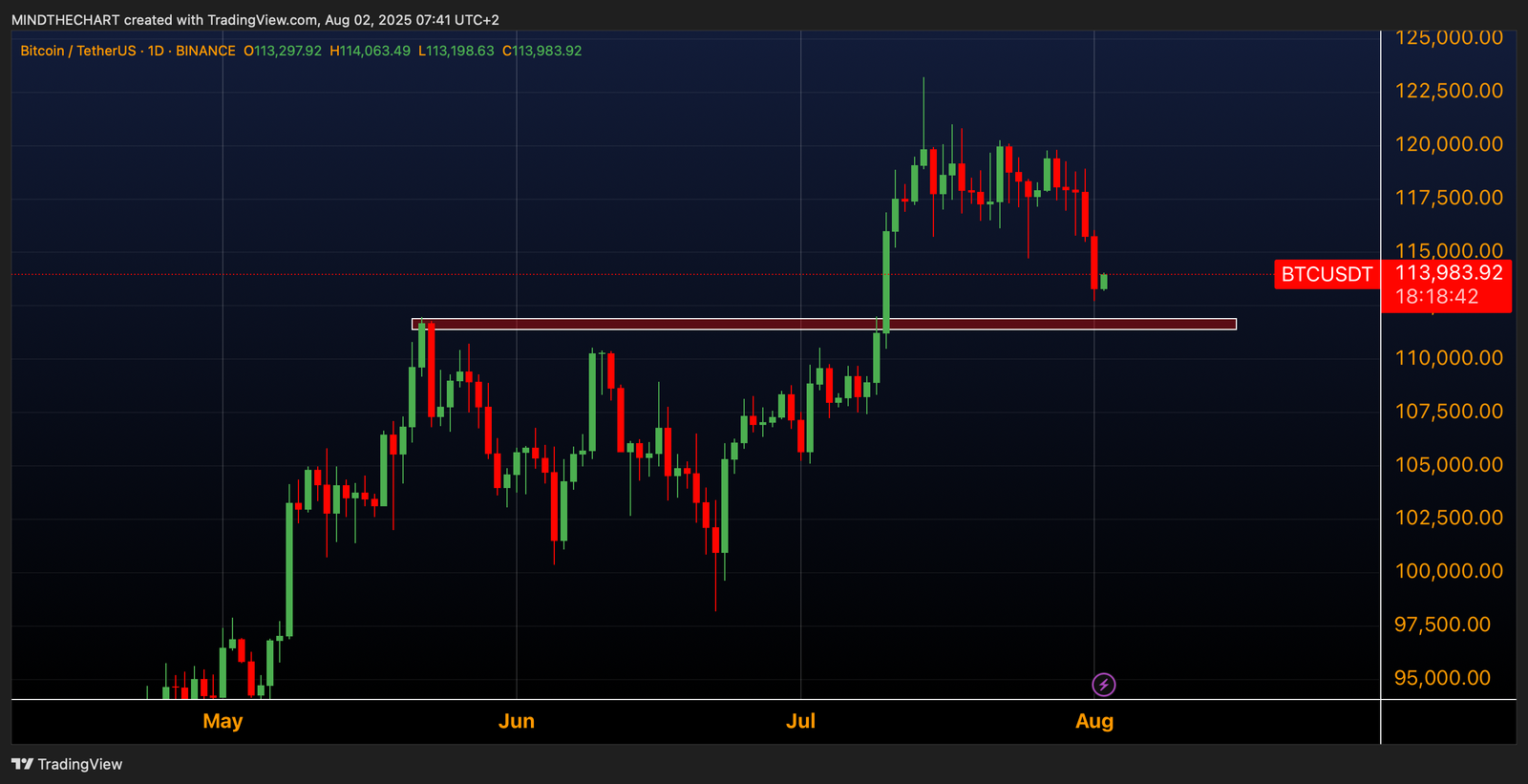Click the 120,000.00 price axis label
This screenshot has width=1528, height=784.
coord(1449,144)
